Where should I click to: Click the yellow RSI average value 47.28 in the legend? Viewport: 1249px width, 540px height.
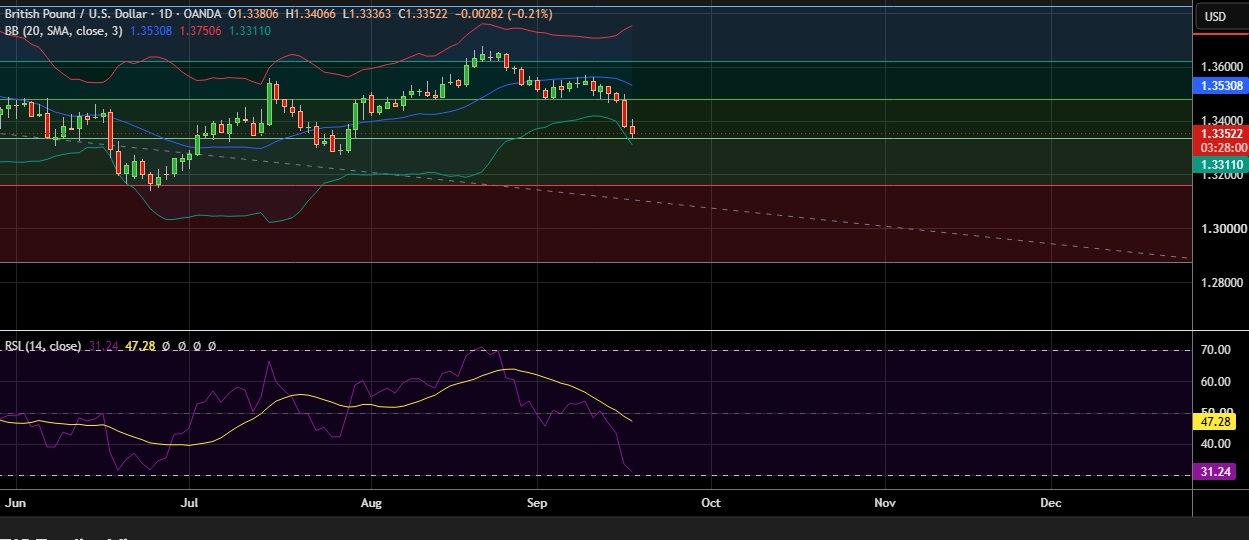[137, 346]
